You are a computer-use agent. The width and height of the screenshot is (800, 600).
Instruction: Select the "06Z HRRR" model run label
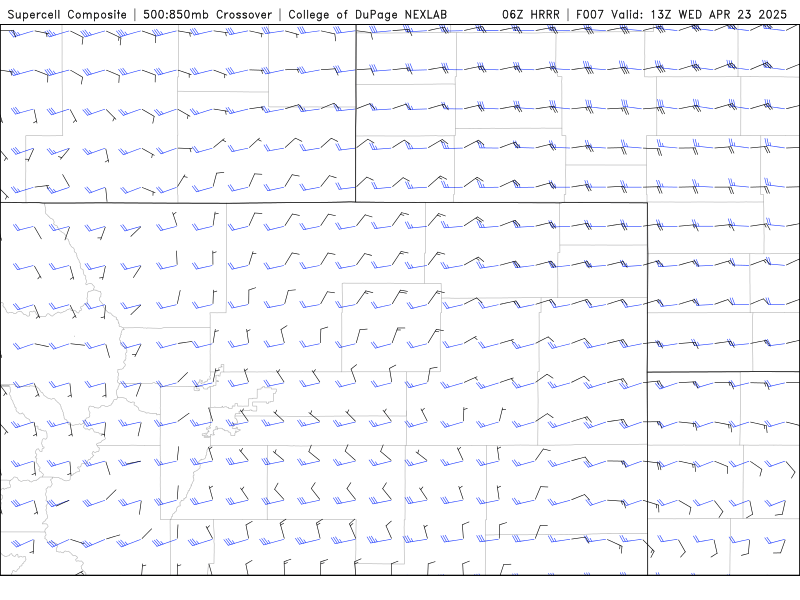[x=531, y=15]
